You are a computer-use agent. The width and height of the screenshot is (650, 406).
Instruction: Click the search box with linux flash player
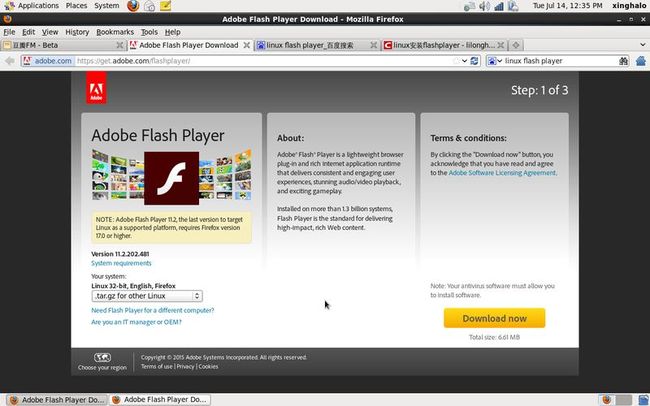(x=560, y=61)
